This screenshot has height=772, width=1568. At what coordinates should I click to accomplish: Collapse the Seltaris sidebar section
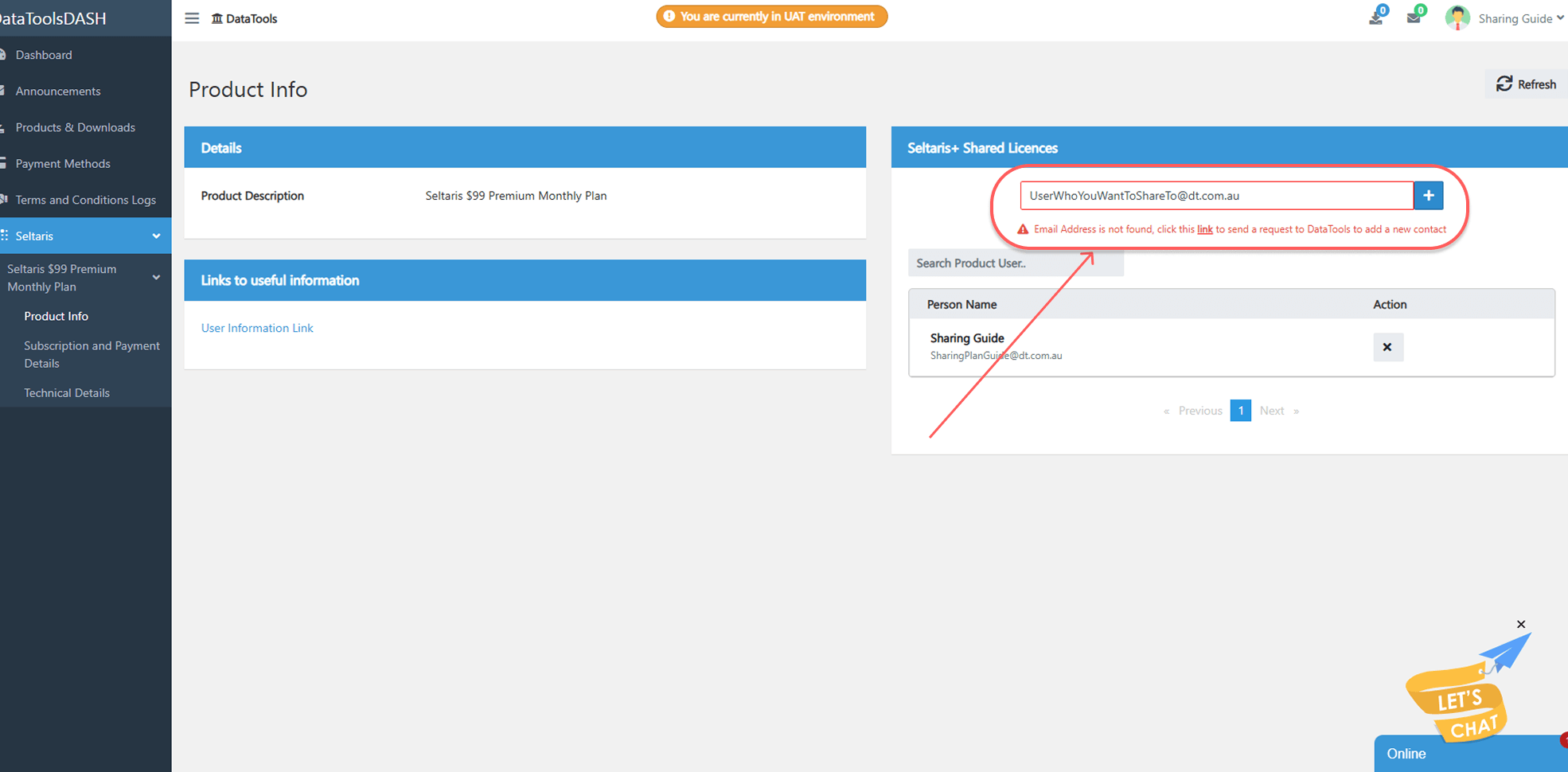[x=156, y=236]
